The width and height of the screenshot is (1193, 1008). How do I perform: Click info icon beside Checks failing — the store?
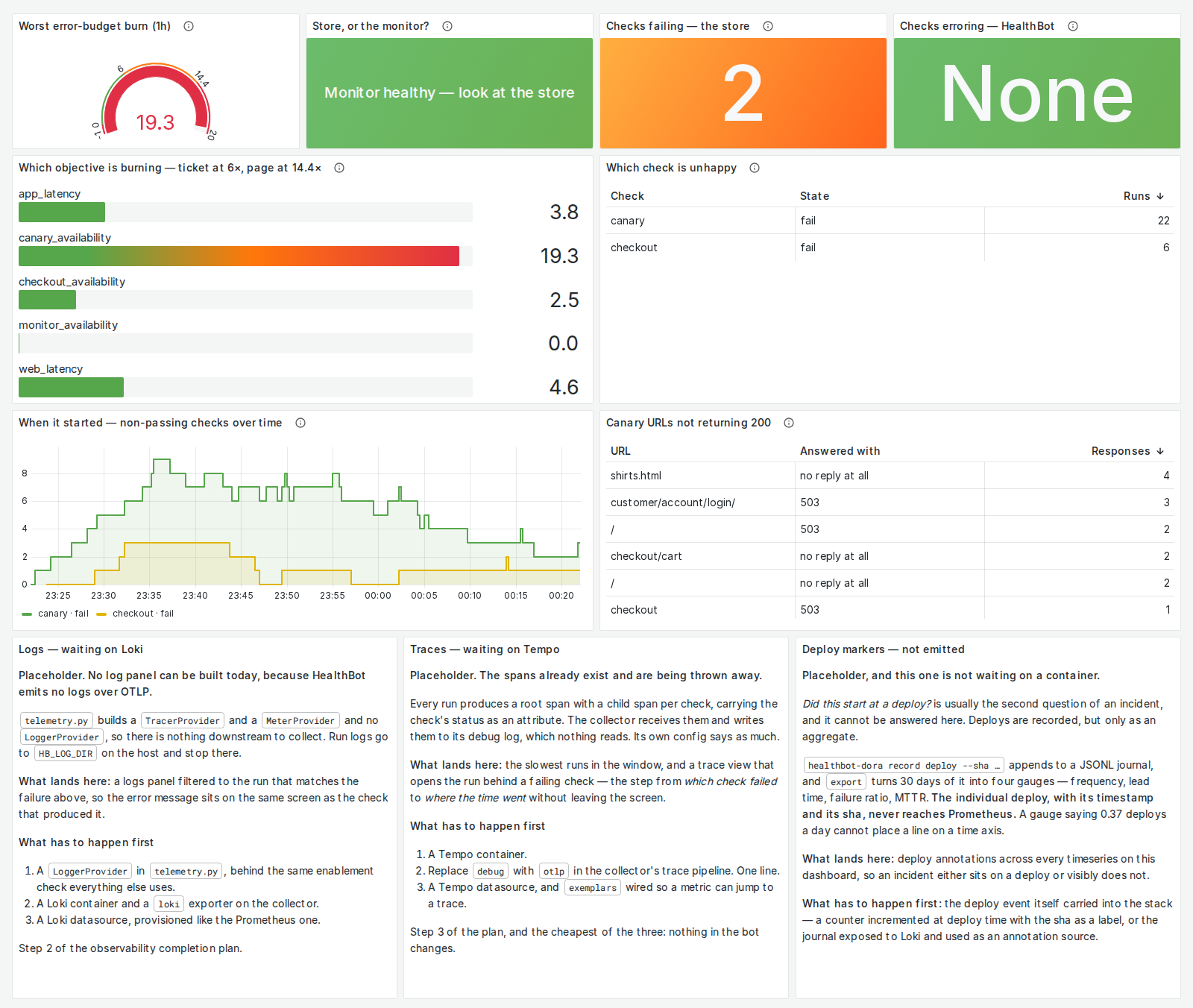[x=768, y=26]
